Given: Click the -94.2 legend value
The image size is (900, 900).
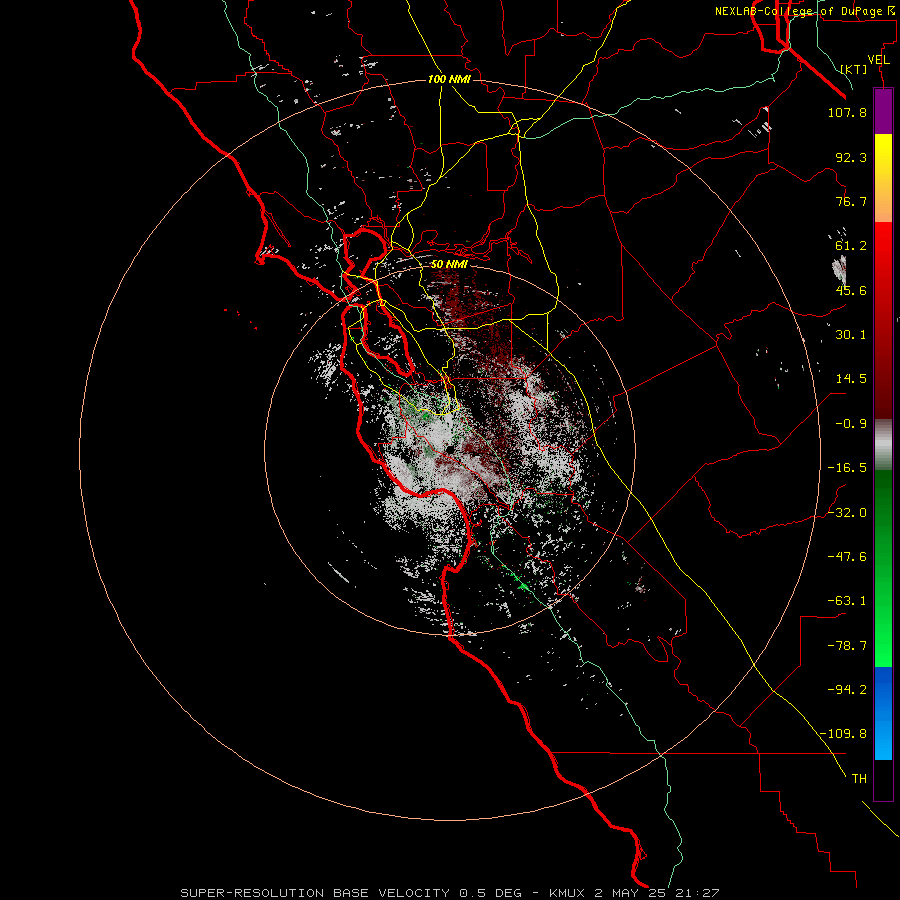Looking at the screenshot, I should pos(847,690).
